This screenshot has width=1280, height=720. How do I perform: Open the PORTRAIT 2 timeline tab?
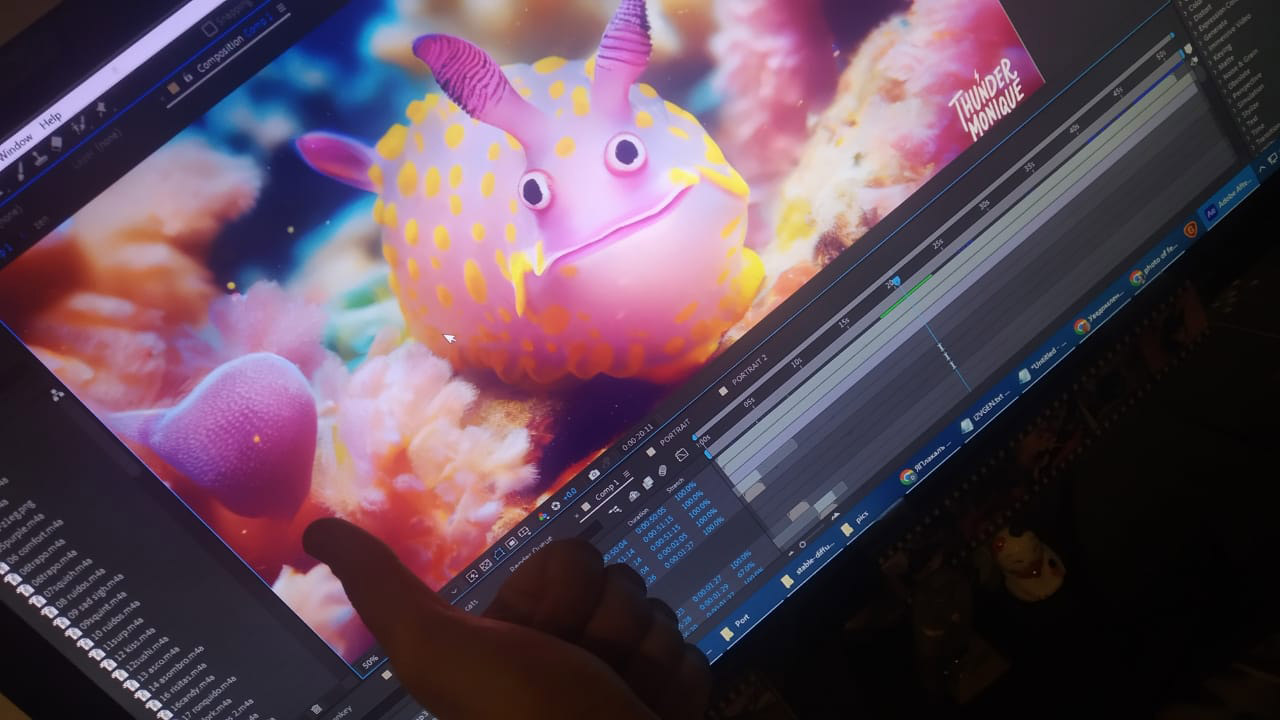pyautogui.click(x=749, y=371)
